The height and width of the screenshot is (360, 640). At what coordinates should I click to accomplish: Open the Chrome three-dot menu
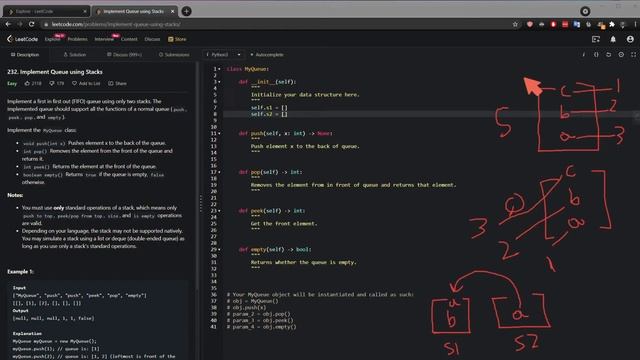(x=635, y=24)
